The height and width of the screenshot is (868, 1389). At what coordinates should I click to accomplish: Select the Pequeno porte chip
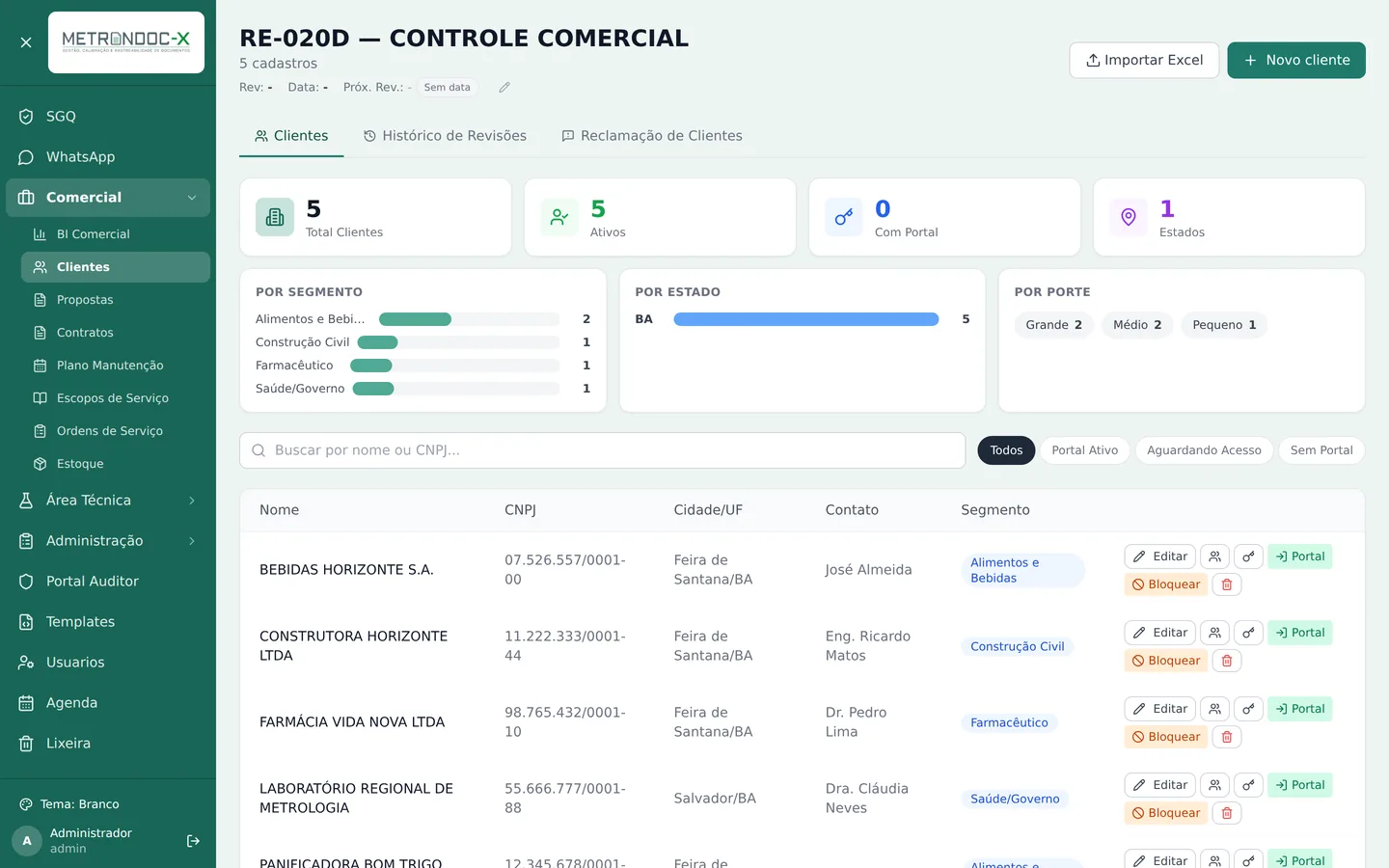tap(1224, 325)
